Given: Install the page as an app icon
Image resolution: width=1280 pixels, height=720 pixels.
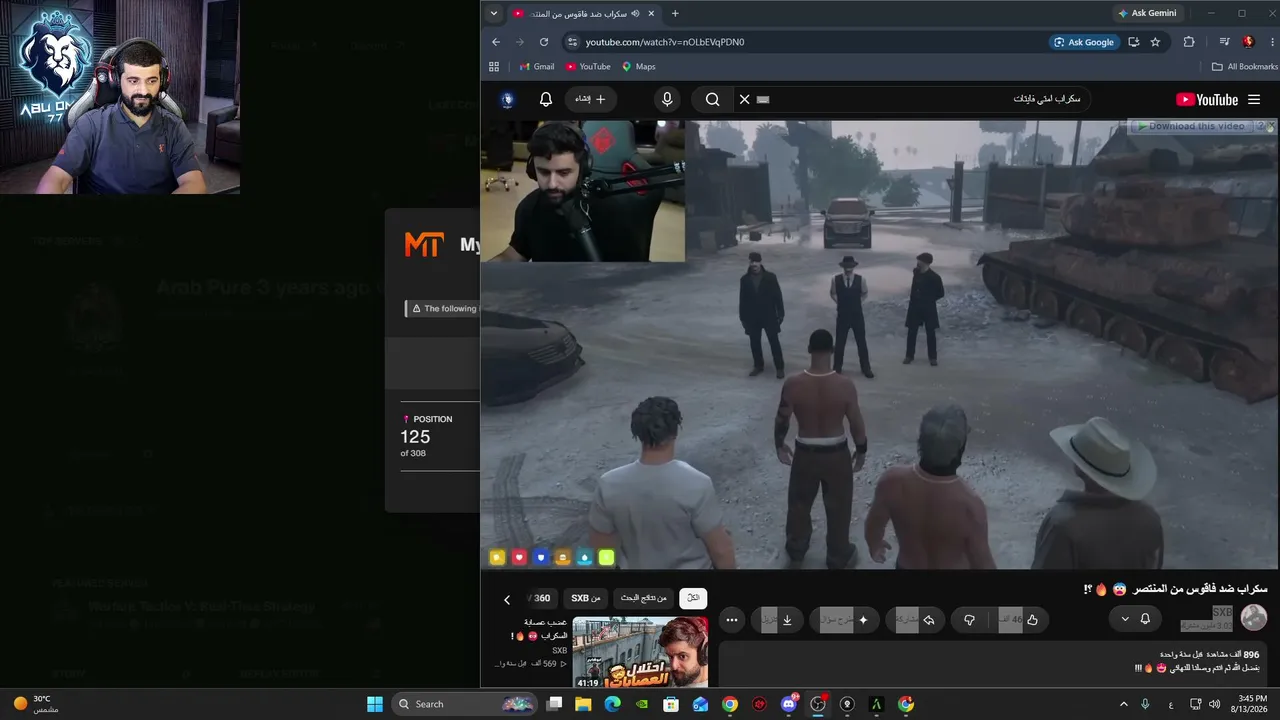Looking at the screenshot, I should [1133, 42].
